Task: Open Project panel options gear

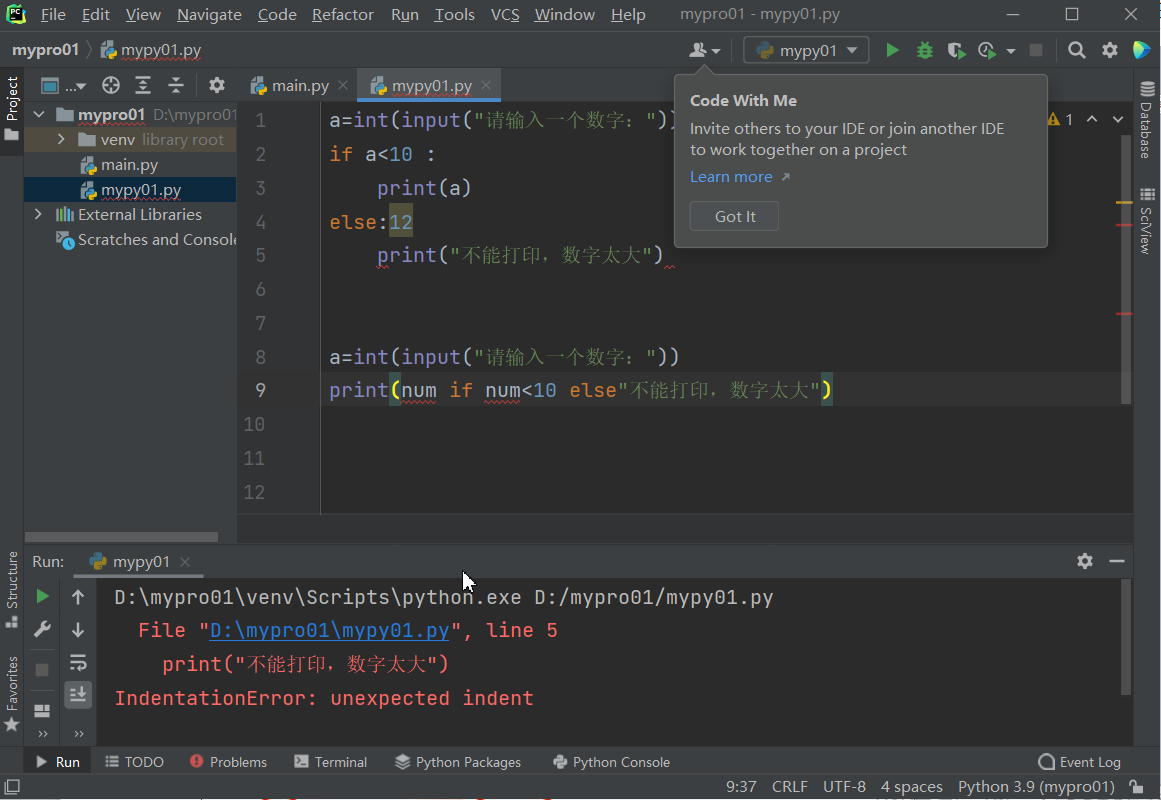Action: 216,85
